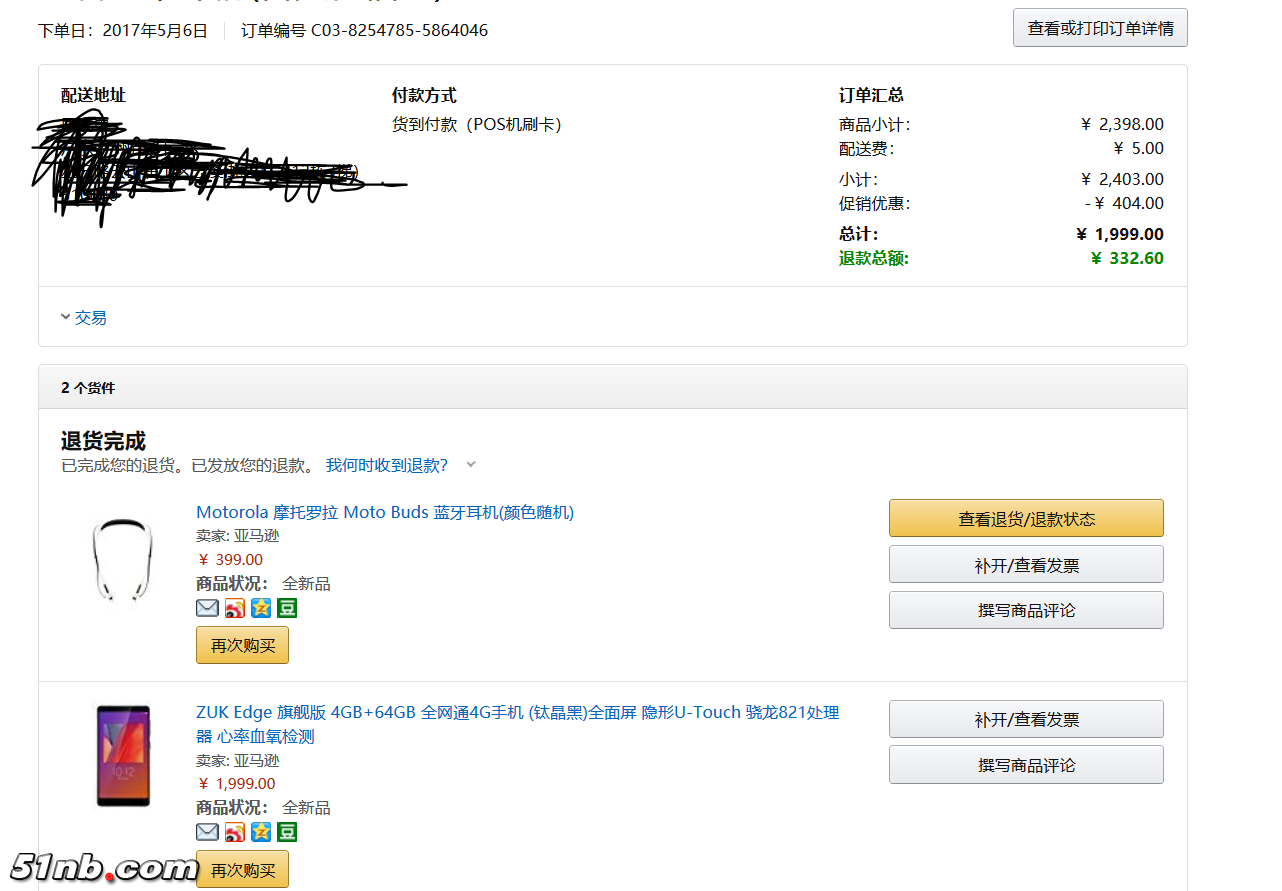Screen dimensions: 1282x891
Task: Open 查看退货/退款状态 for Moto Buds
Action: click(1026, 519)
